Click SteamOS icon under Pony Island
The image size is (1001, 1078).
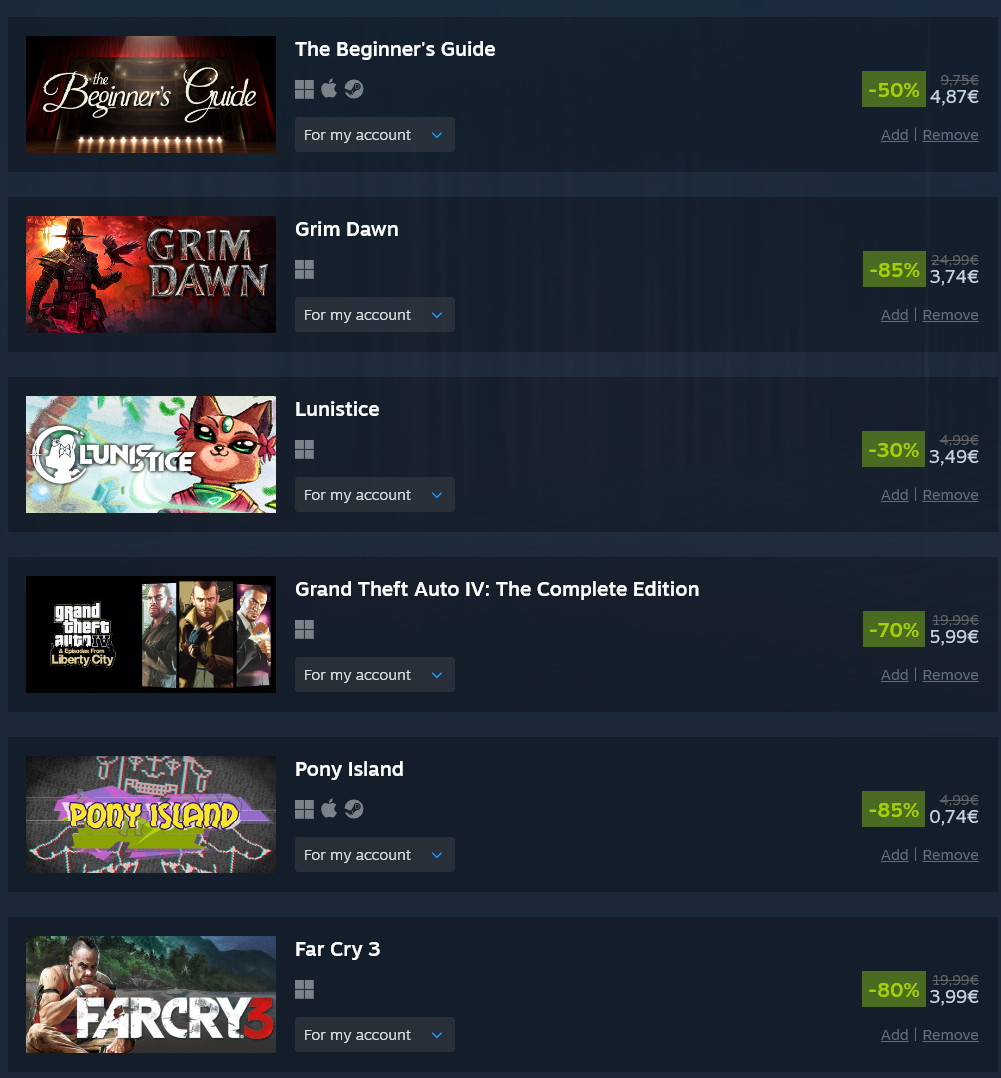354,810
